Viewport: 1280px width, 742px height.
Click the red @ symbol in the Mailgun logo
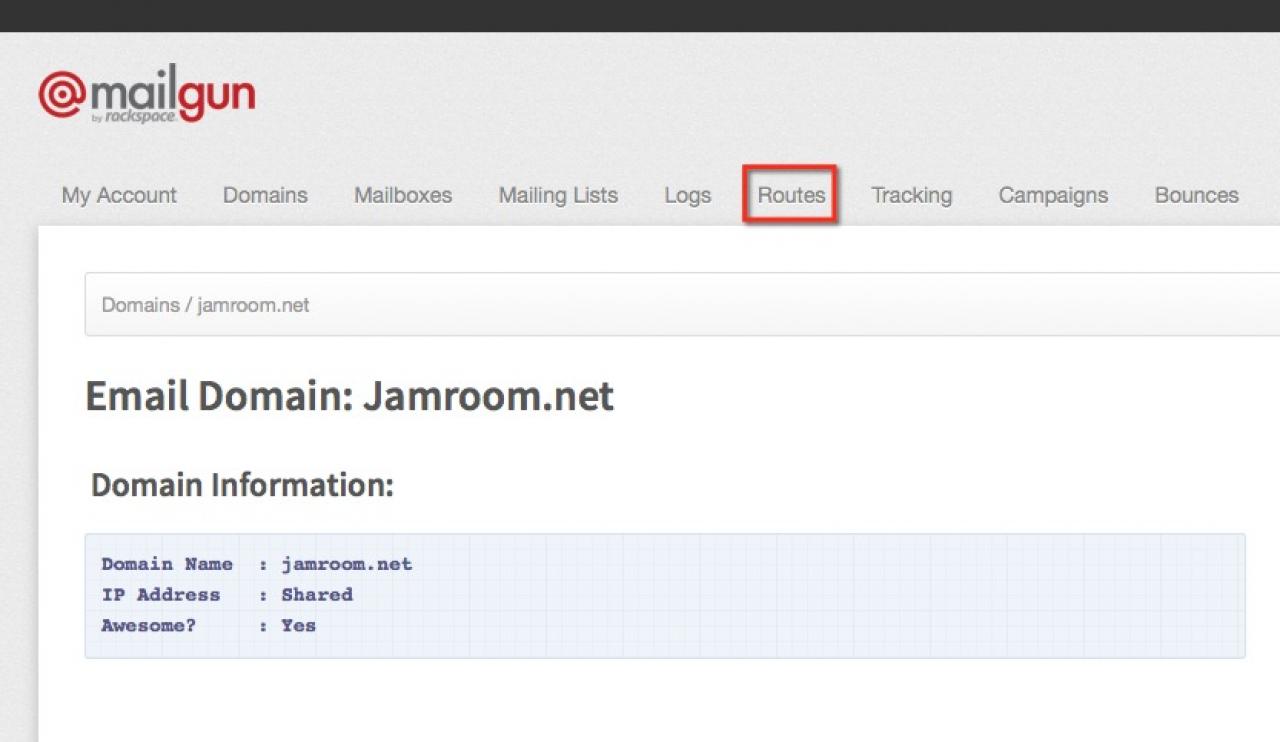tap(63, 94)
